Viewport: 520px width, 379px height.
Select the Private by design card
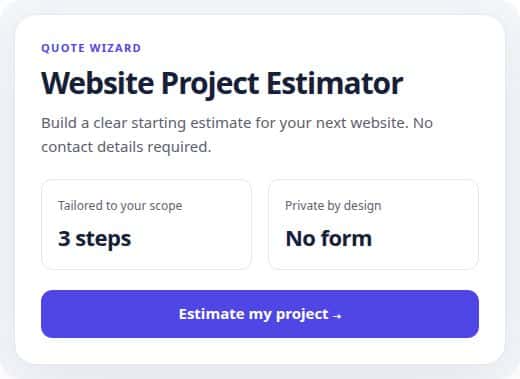pos(373,224)
